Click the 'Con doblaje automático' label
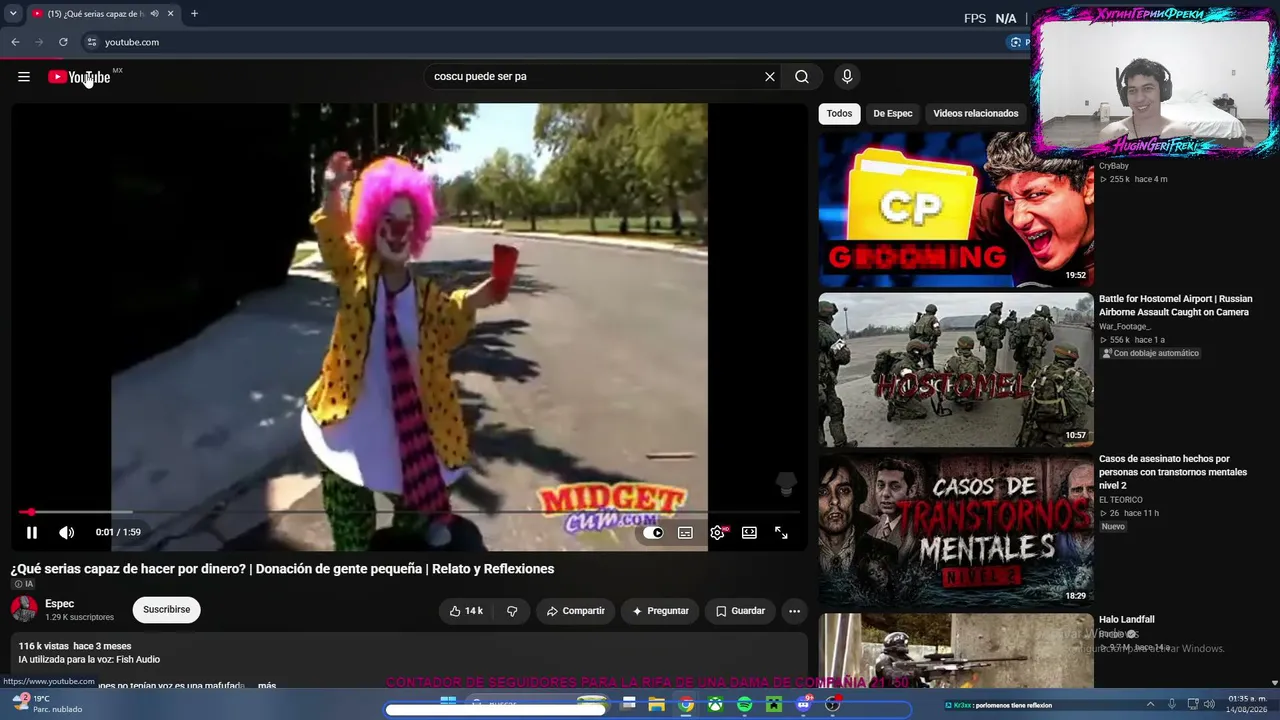Viewport: 1280px width, 720px height. pyautogui.click(x=1150, y=353)
